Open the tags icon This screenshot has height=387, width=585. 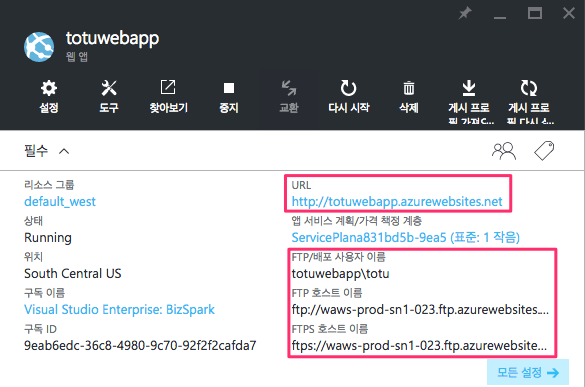pyautogui.click(x=544, y=151)
